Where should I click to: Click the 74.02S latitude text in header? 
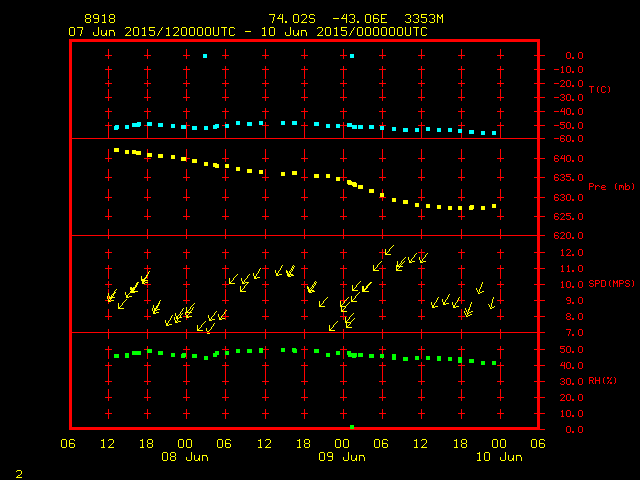coord(291,19)
